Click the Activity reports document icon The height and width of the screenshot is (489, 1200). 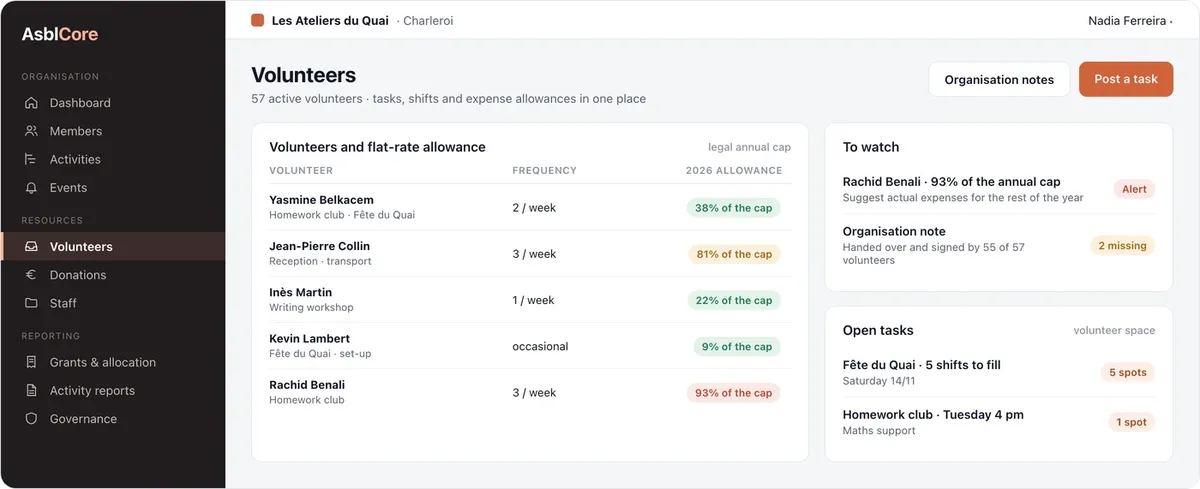click(x=31, y=390)
